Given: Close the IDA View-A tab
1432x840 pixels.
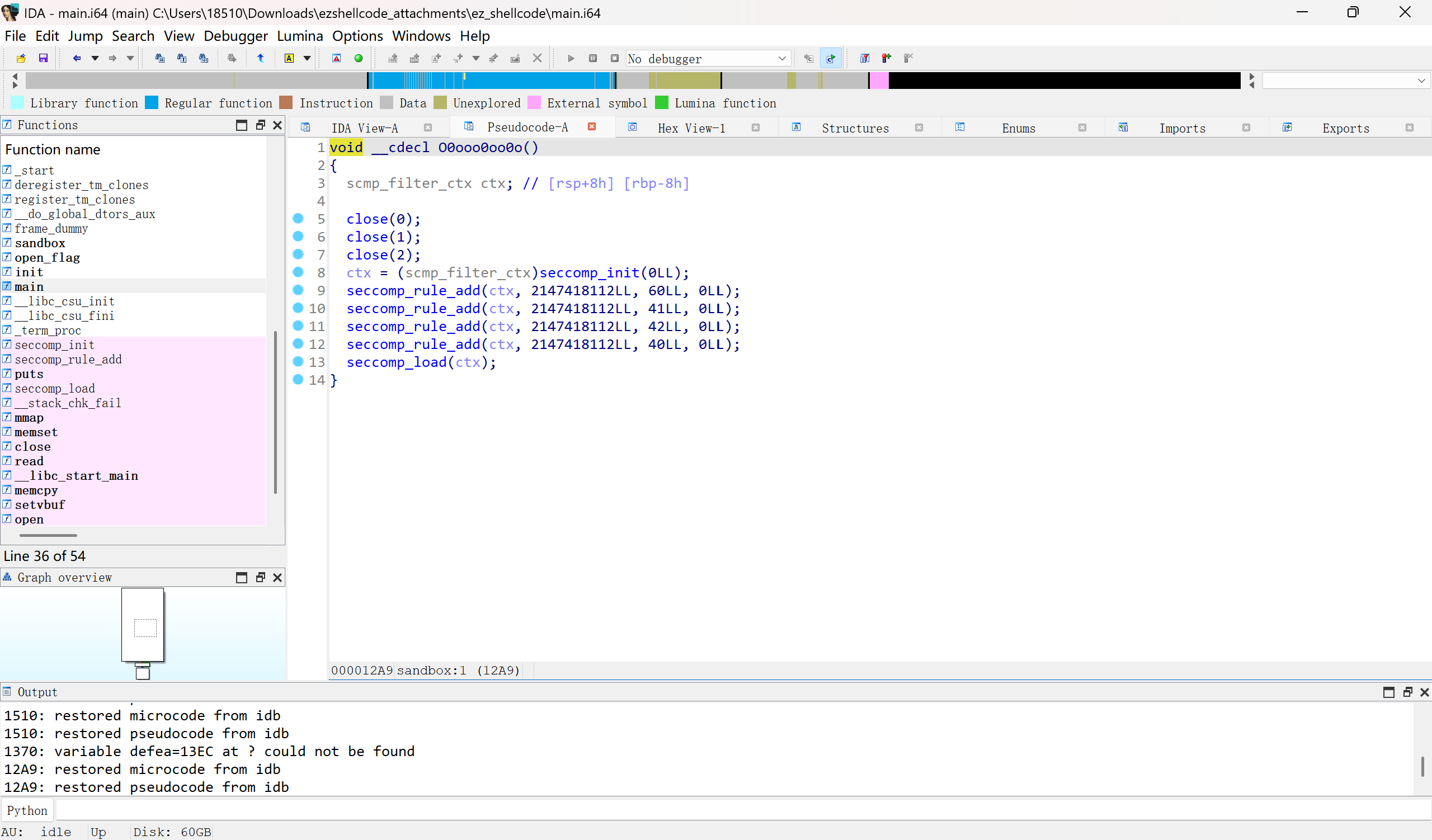Looking at the screenshot, I should click(428, 128).
